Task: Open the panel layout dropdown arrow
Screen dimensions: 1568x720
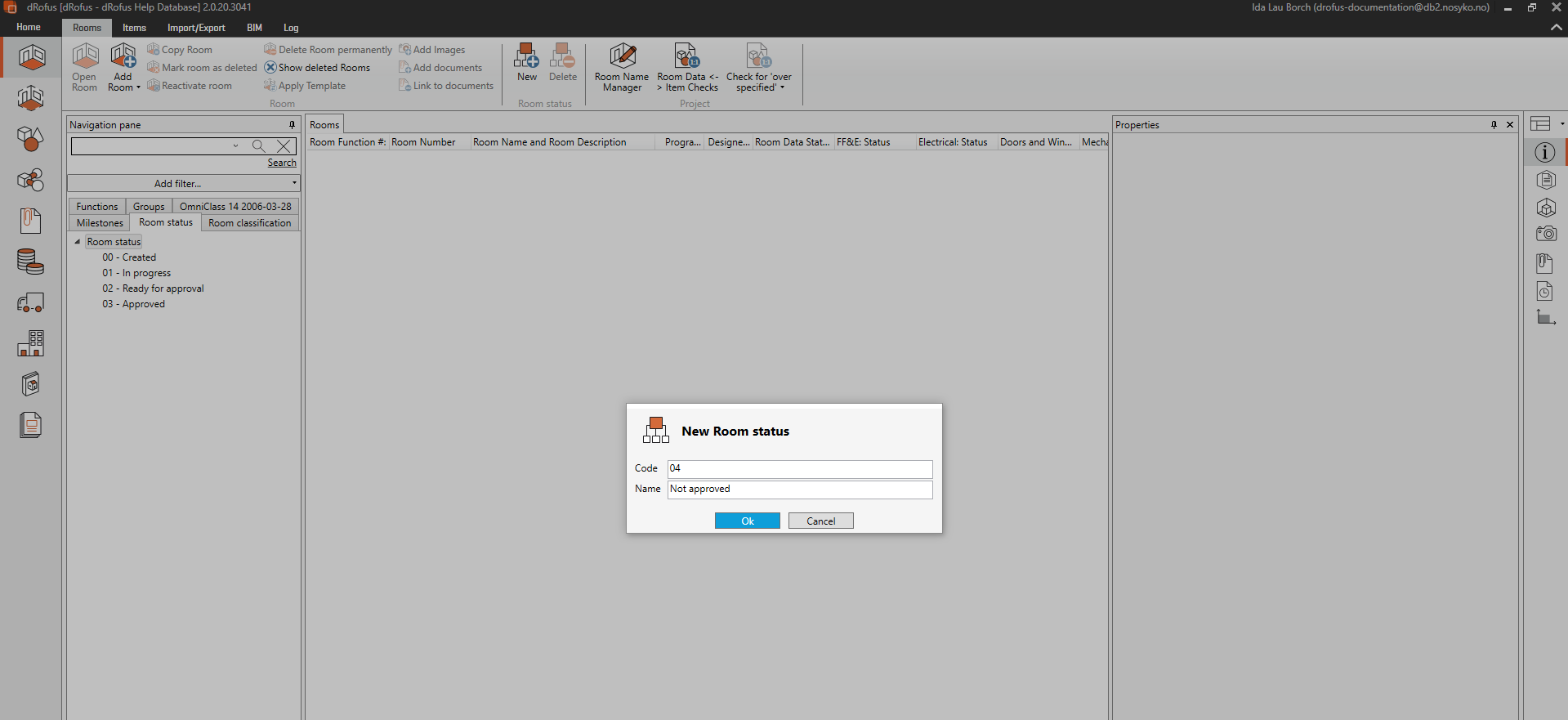Action: [x=1561, y=124]
